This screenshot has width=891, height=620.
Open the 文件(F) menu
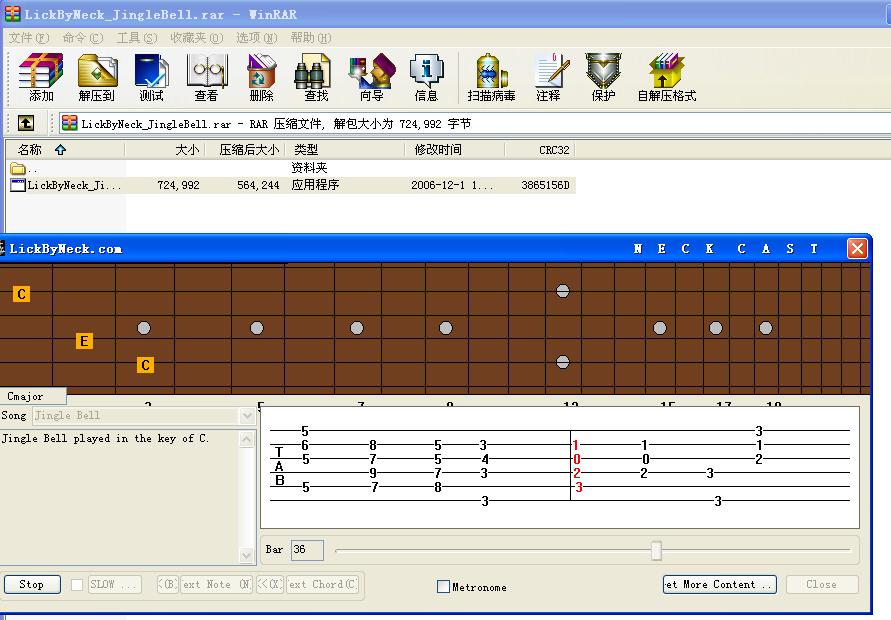[28, 38]
